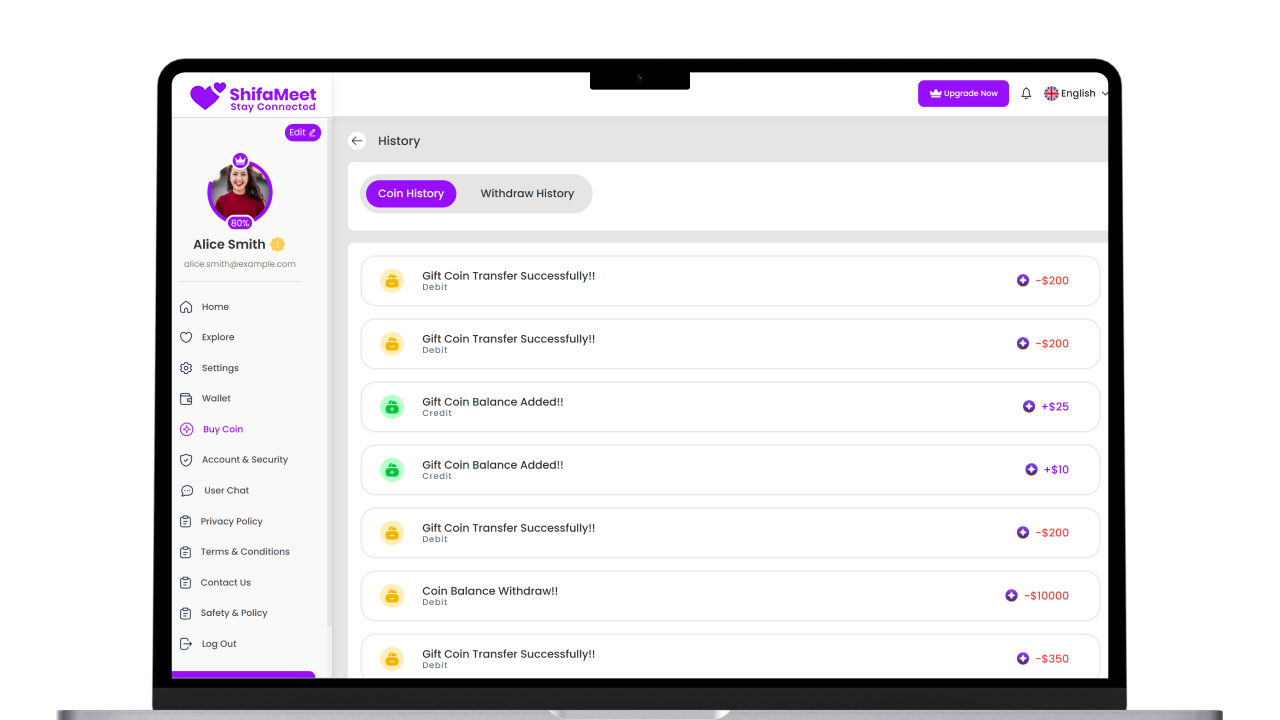Click the Explore heart icon
This screenshot has height=720, width=1280.
click(x=186, y=338)
